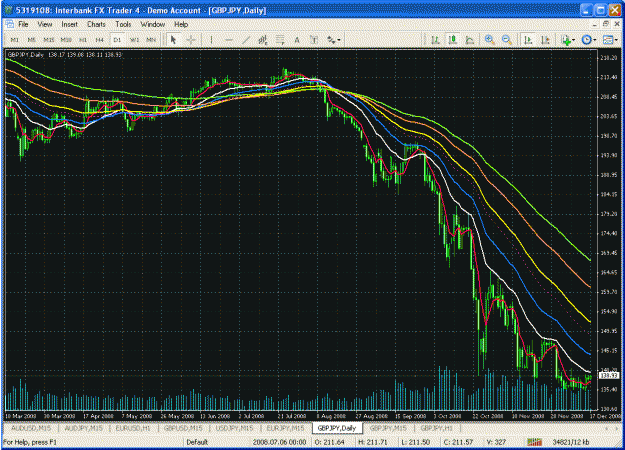Open the Tools menu

(123, 24)
